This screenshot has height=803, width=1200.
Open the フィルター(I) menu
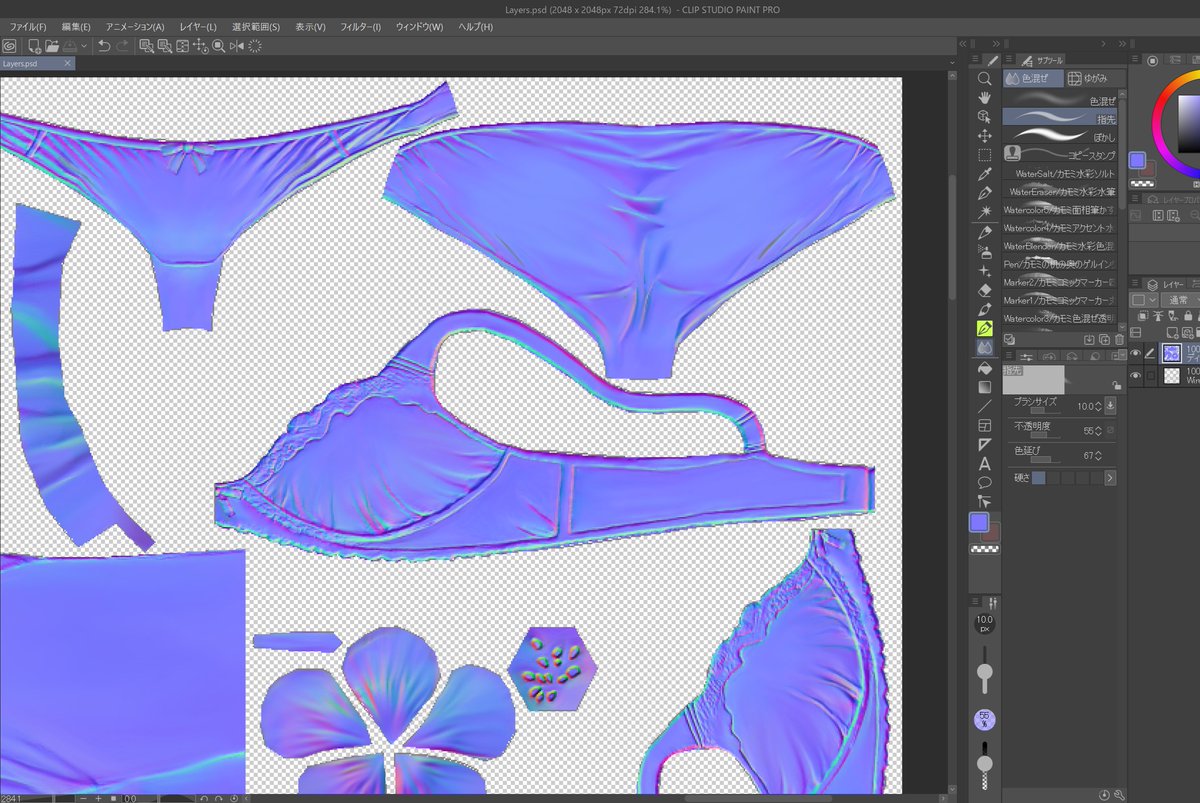pos(360,26)
